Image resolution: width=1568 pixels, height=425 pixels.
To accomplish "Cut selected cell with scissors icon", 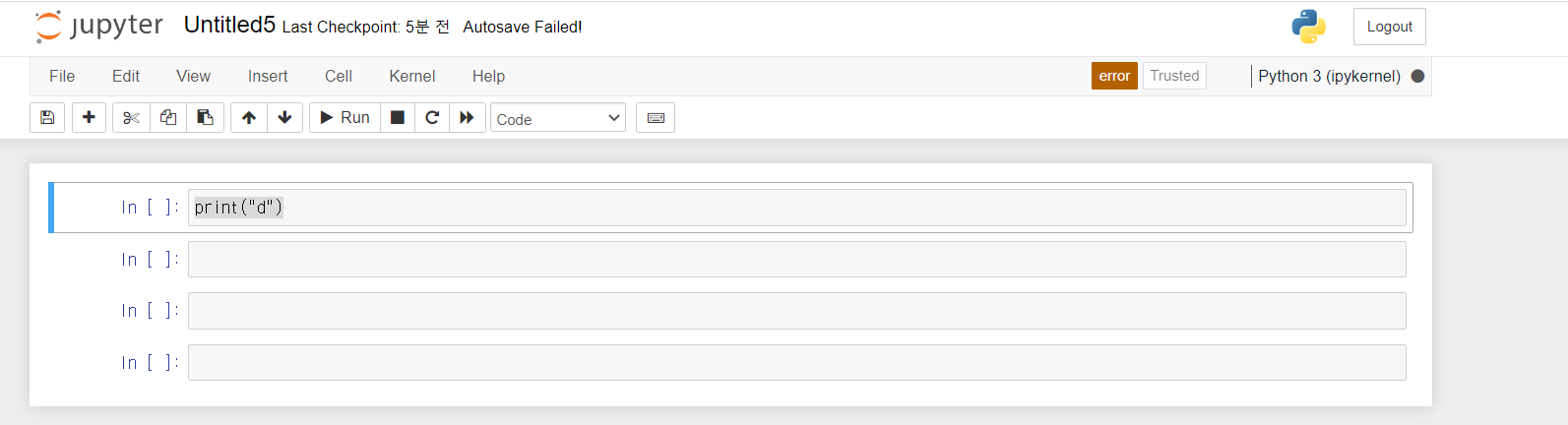I will 131,118.
